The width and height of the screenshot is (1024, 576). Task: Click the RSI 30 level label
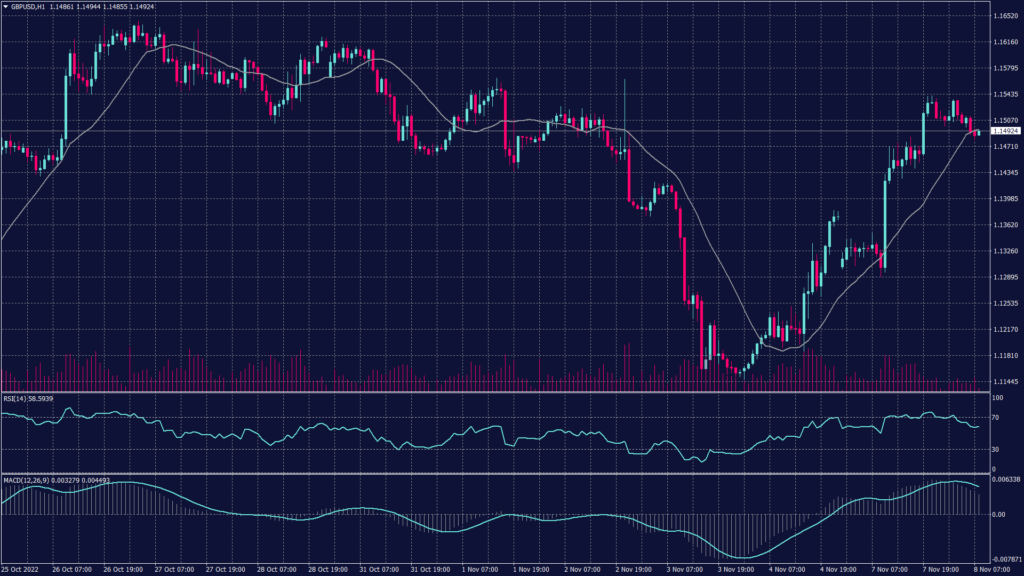click(994, 449)
